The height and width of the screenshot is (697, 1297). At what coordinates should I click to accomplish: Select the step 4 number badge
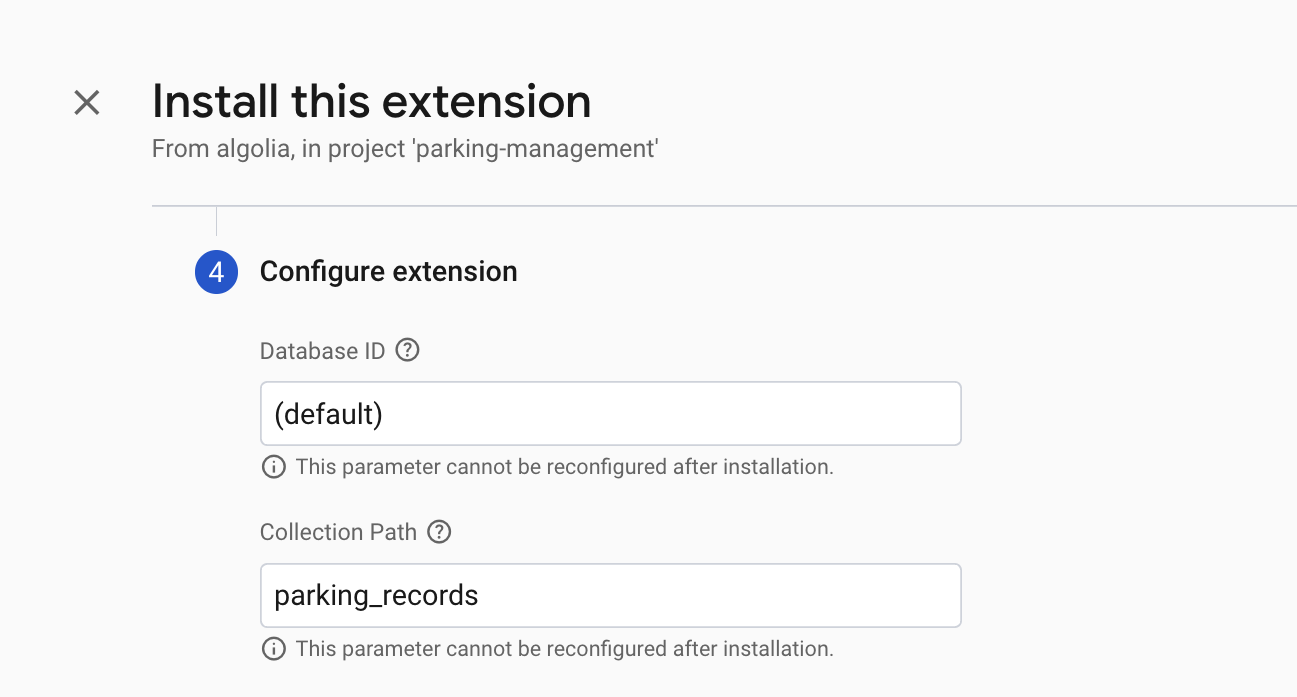216,272
